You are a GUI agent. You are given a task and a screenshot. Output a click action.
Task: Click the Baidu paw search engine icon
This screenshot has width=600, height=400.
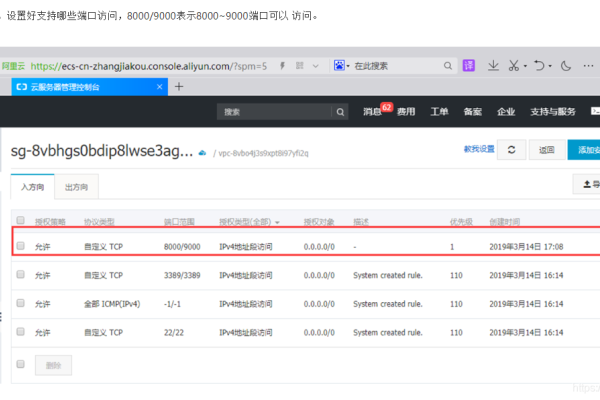[x=339, y=65]
